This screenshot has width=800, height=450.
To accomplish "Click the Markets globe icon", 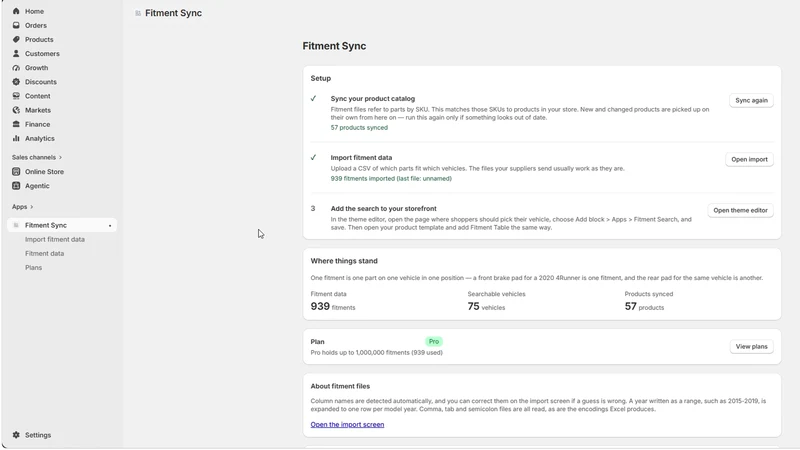I will click(x=16, y=110).
